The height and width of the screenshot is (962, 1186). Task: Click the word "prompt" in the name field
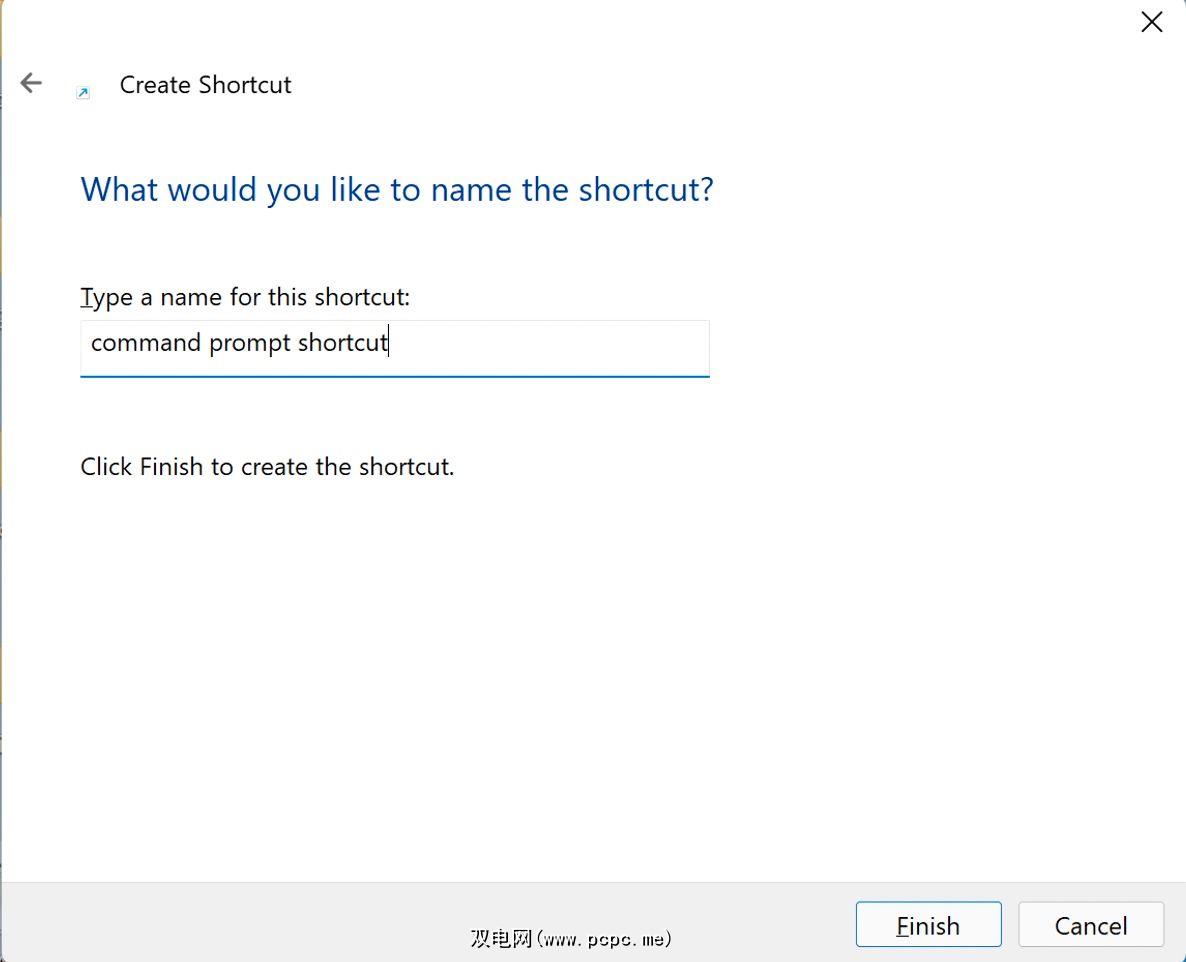coord(249,343)
